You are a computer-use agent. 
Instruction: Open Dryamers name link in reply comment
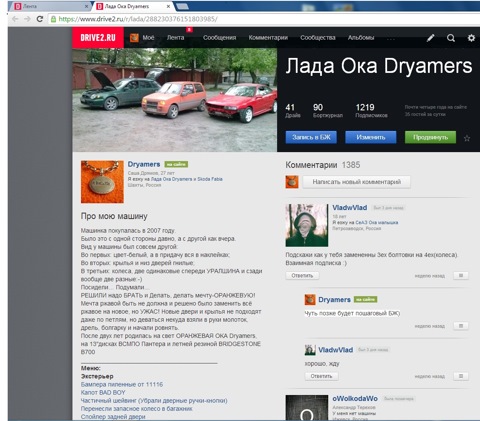tap(334, 300)
